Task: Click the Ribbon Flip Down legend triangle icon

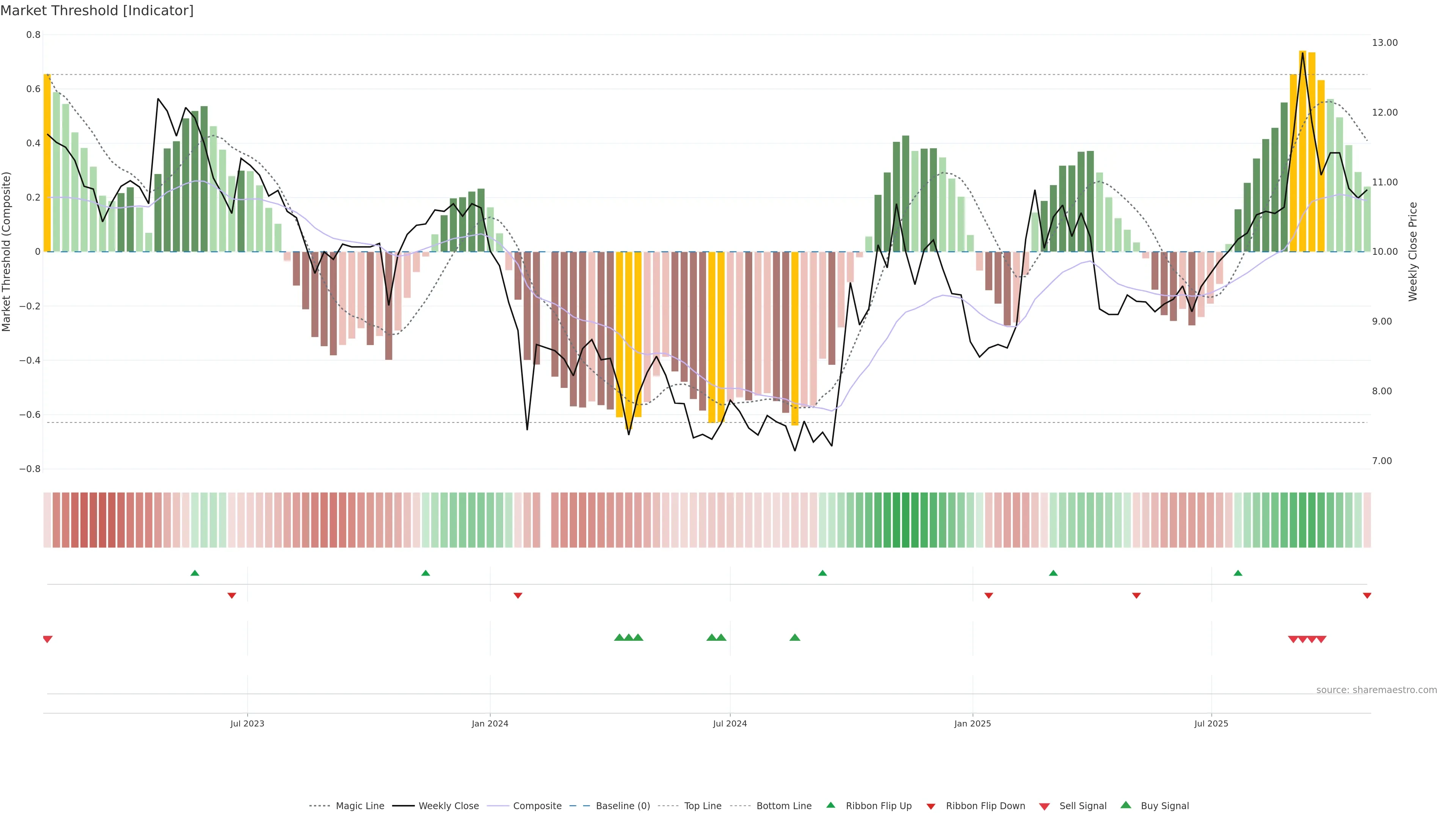Action: (x=930, y=806)
